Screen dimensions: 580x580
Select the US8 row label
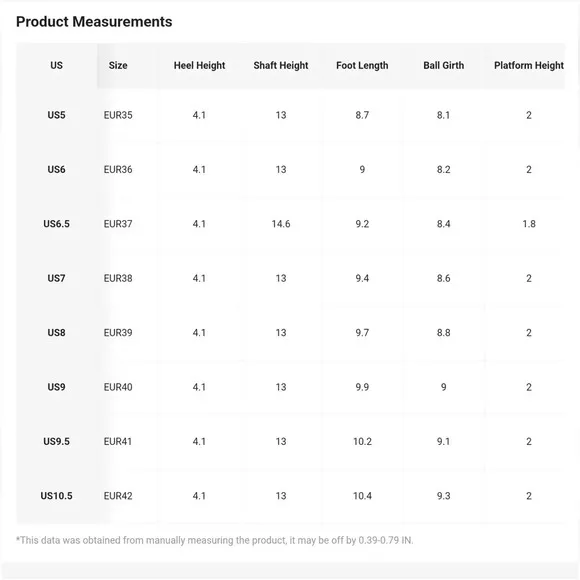(56, 333)
